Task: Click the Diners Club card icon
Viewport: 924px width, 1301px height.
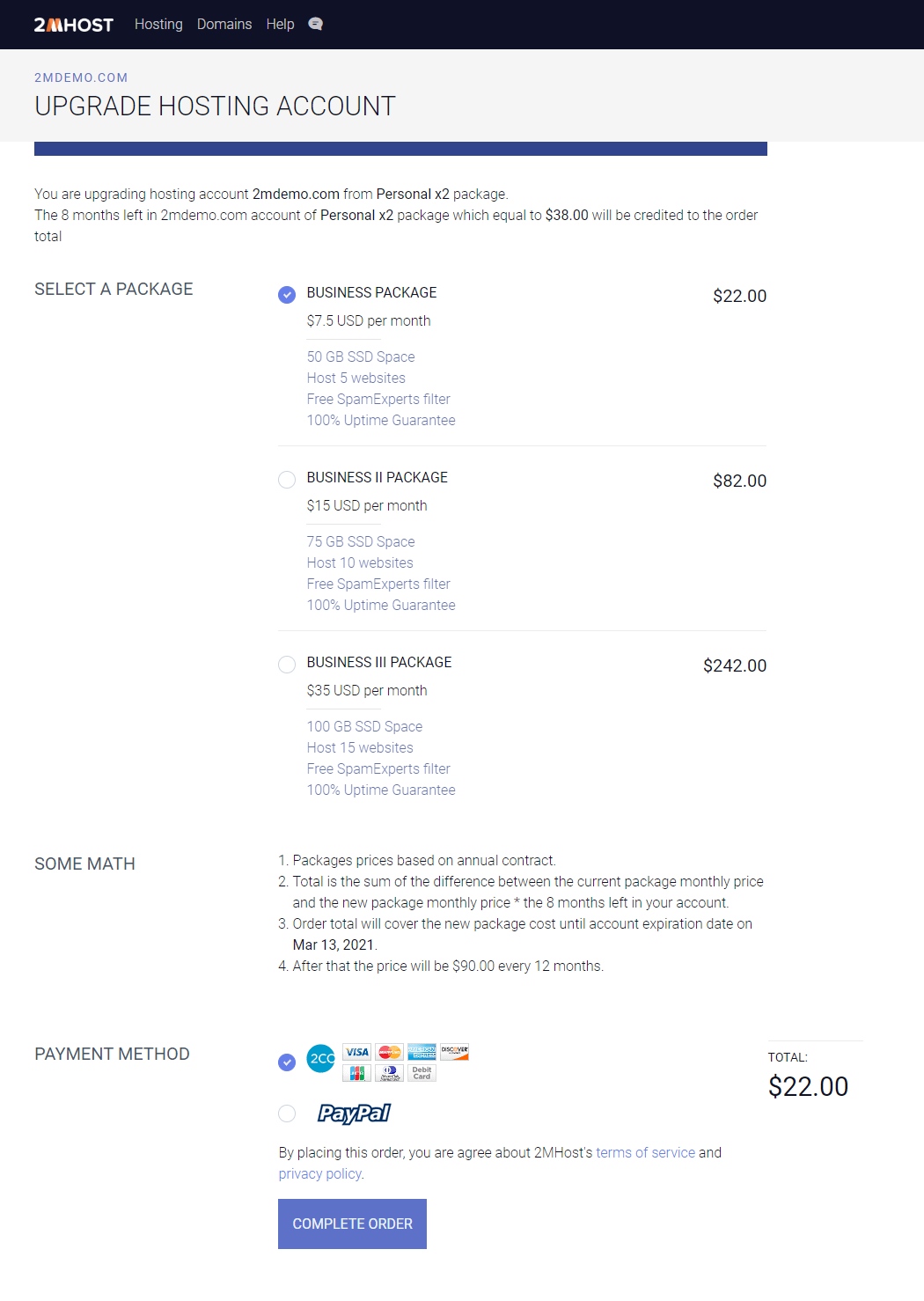Action: (x=389, y=1073)
